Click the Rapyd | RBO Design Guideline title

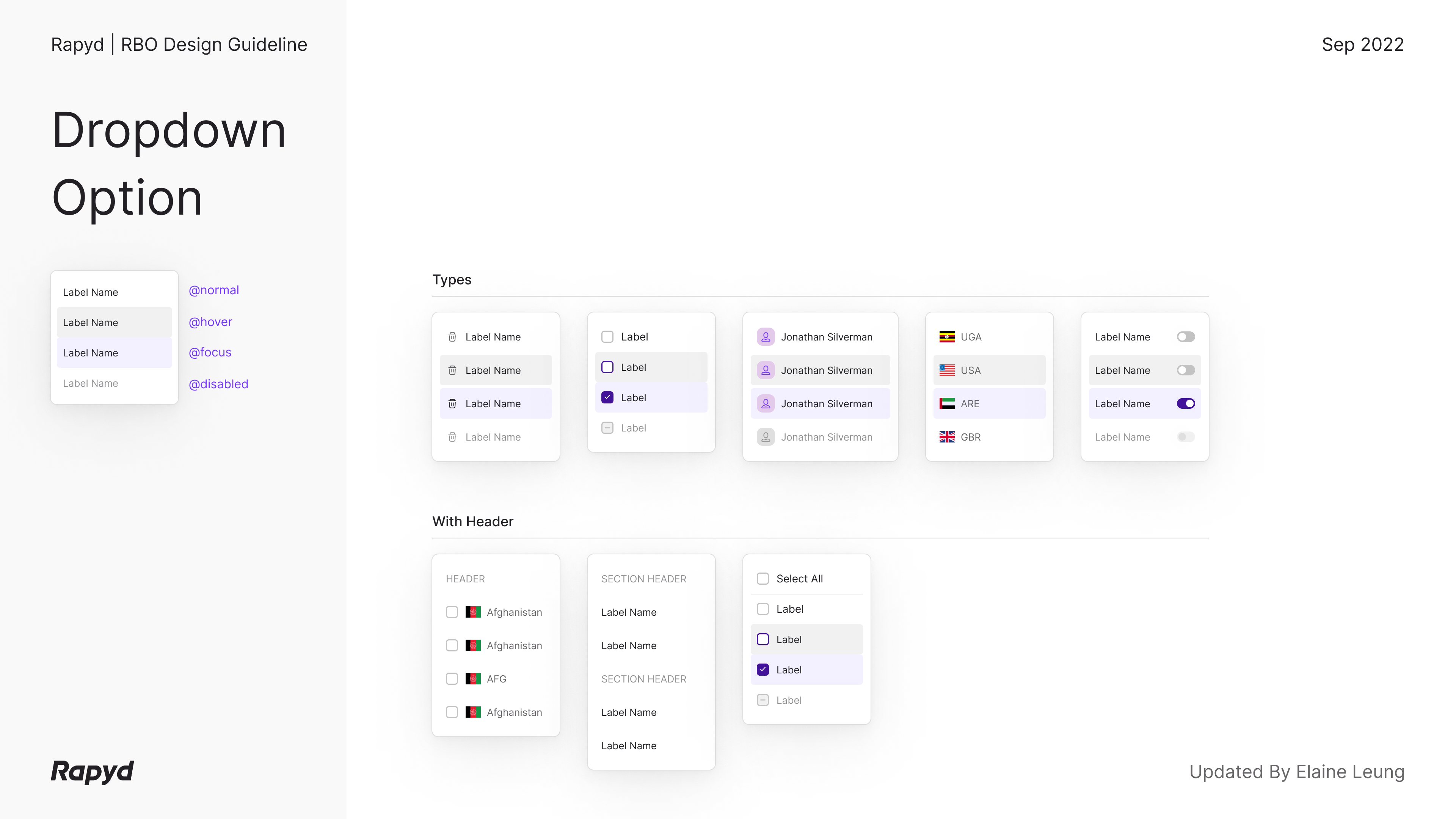179,45
